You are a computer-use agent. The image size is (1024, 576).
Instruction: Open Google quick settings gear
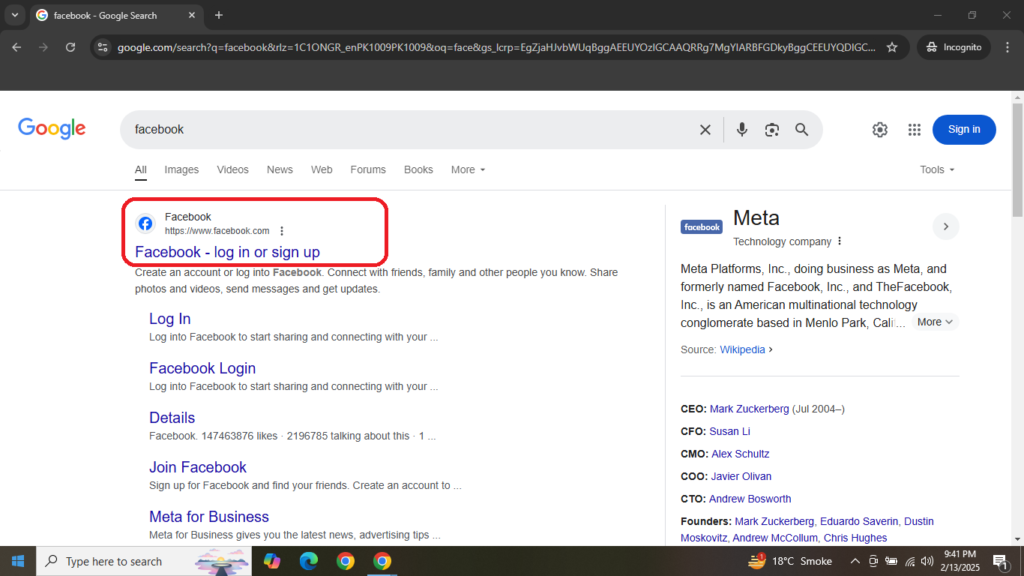click(x=879, y=129)
